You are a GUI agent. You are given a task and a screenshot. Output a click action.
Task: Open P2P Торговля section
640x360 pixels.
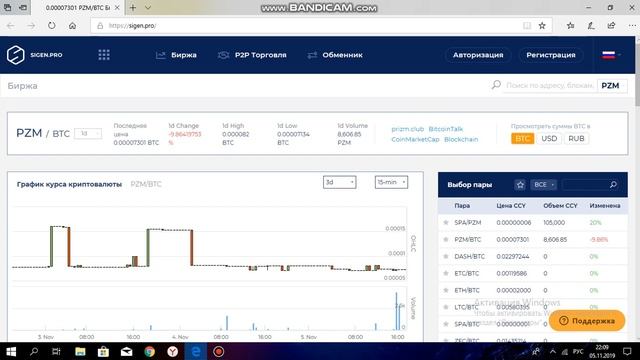click(x=252, y=55)
